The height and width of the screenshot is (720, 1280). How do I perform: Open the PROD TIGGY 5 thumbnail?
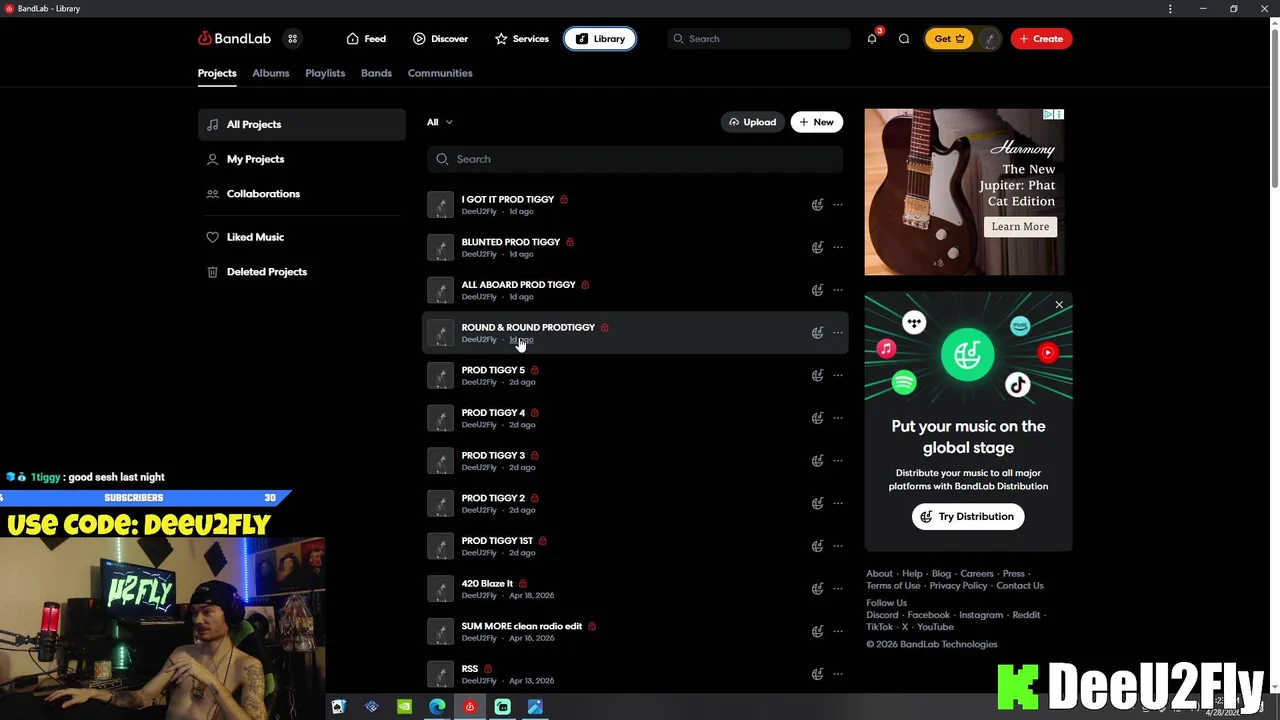point(440,376)
